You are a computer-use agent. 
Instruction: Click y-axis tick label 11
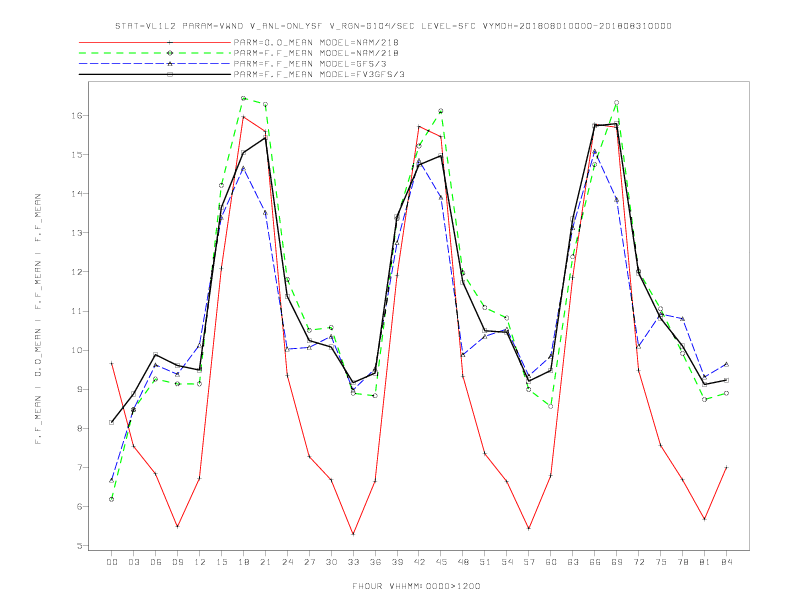[76, 311]
